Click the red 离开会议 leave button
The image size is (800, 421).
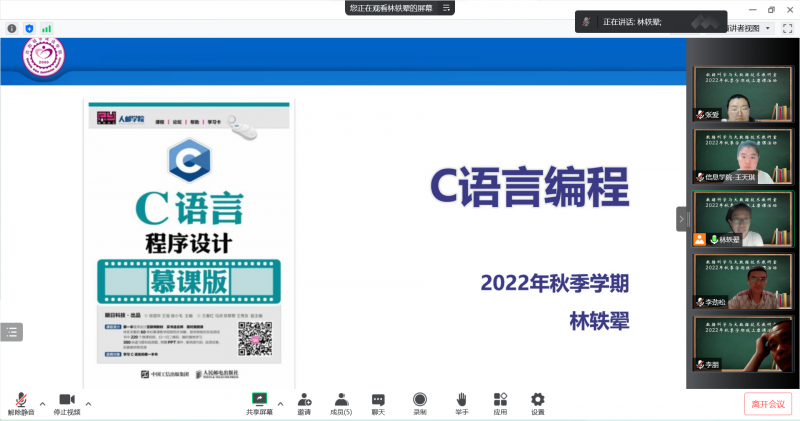click(x=767, y=403)
